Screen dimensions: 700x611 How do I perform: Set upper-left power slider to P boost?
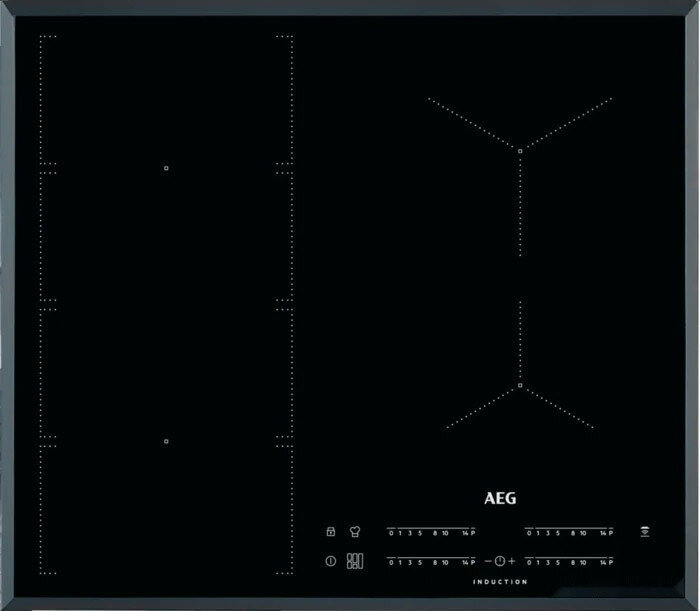[x=473, y=533]
